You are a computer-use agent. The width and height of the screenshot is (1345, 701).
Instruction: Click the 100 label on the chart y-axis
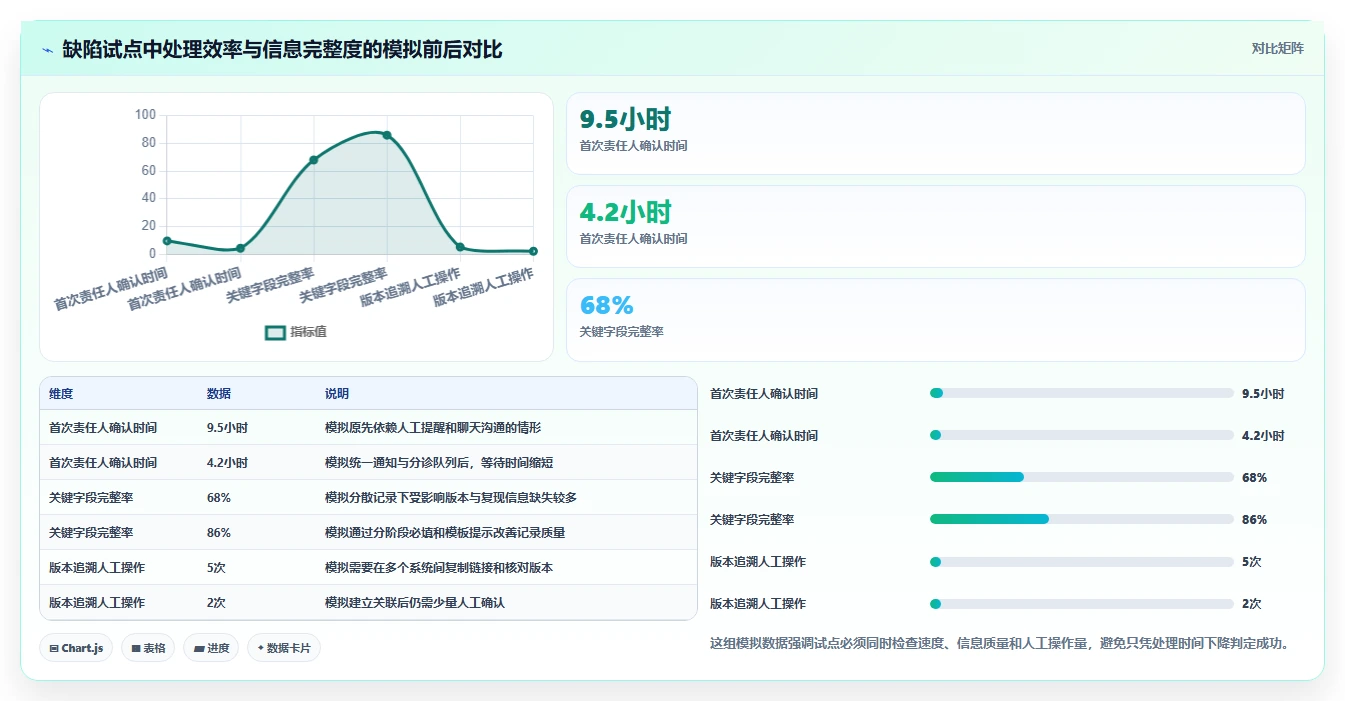tap(146, 115)
